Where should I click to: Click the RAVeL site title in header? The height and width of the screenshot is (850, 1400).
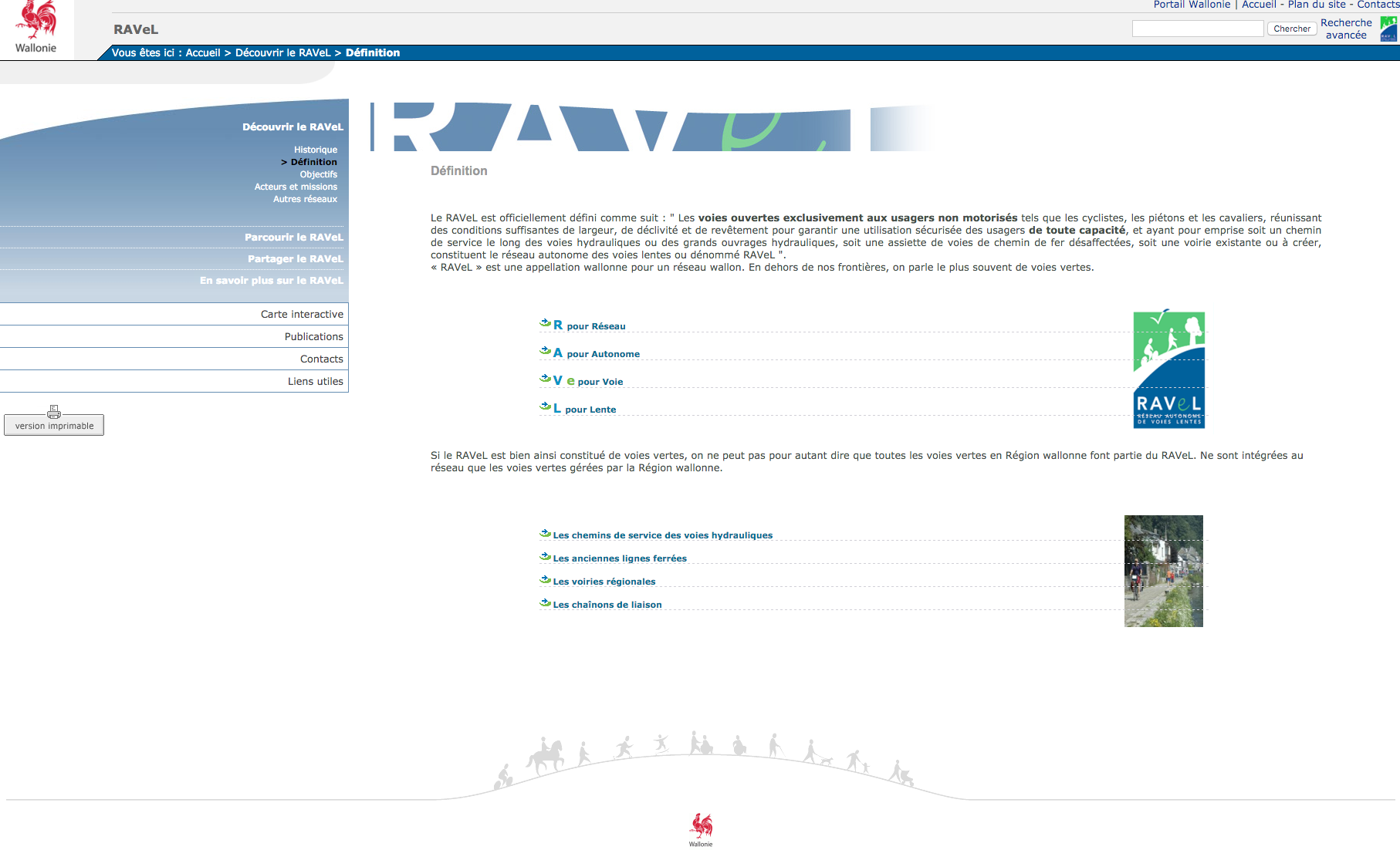(136, 29)
